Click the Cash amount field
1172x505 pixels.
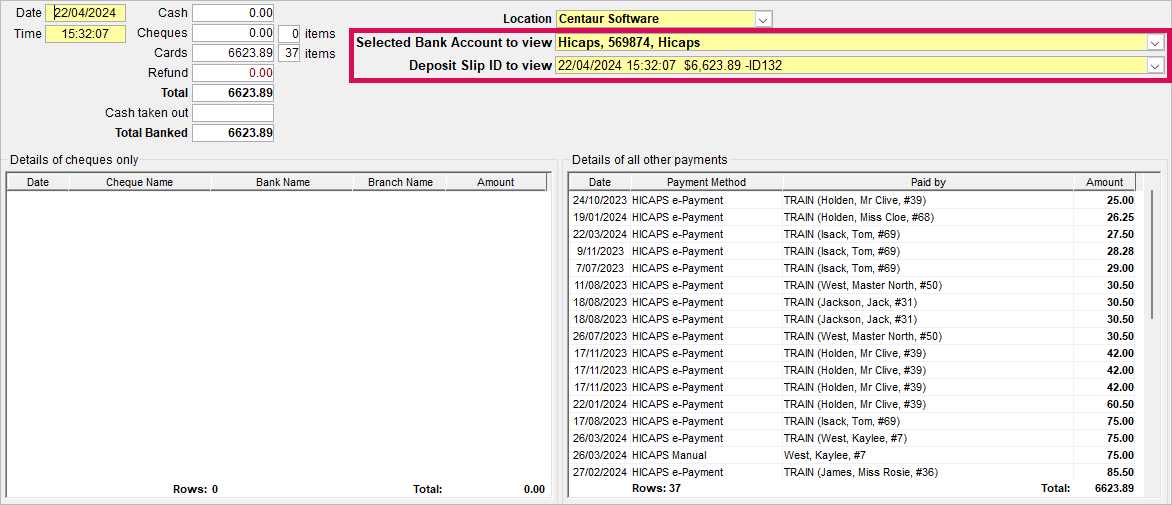pyautogui.click(x=233, y=13)
